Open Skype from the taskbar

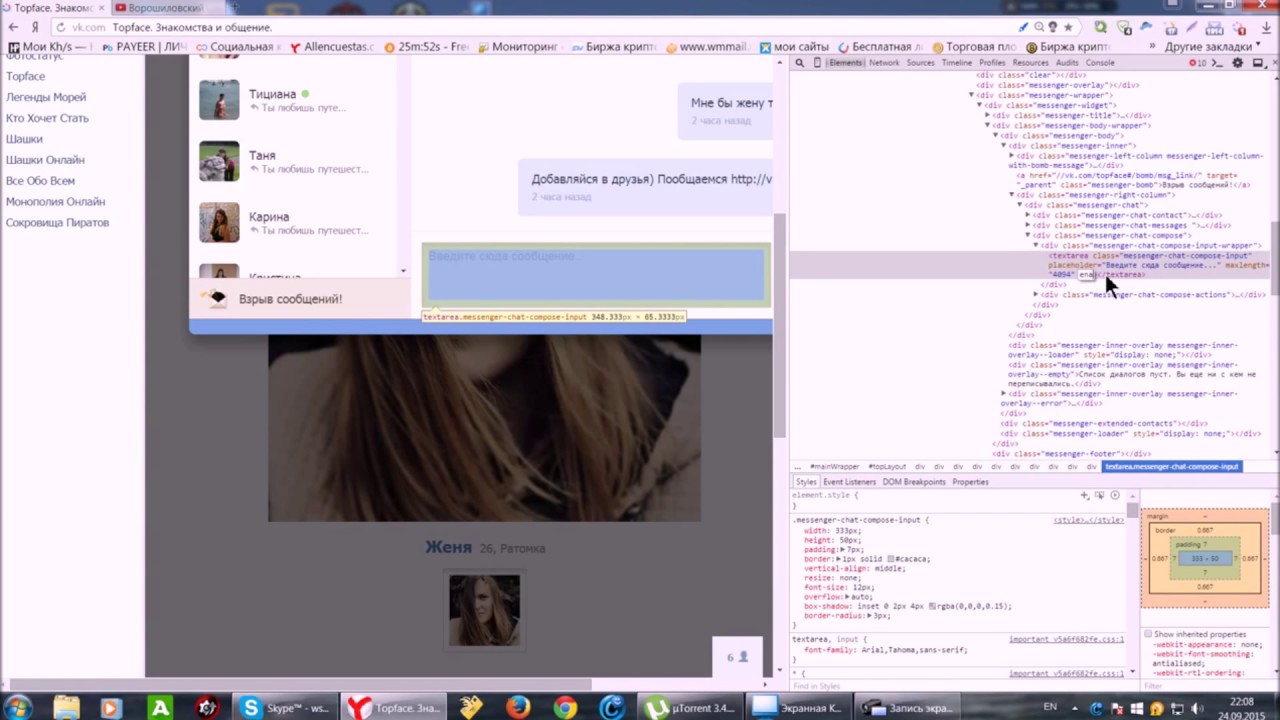[x=283, y=708]
